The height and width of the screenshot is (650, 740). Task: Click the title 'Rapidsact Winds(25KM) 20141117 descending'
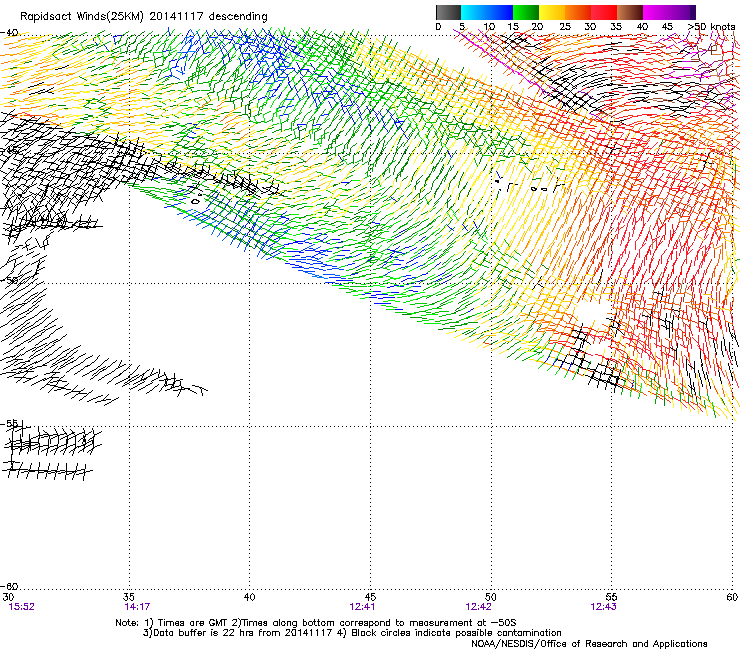(144, 17)
